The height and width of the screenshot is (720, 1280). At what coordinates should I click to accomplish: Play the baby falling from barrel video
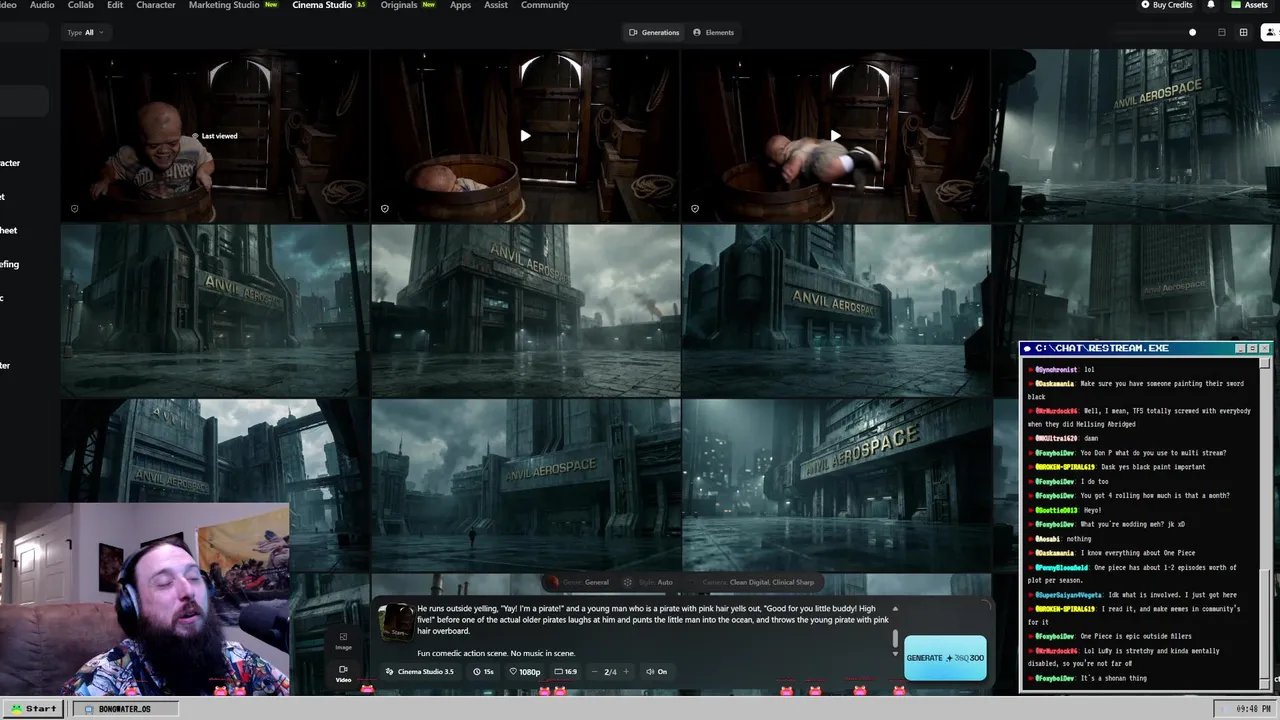835,136
